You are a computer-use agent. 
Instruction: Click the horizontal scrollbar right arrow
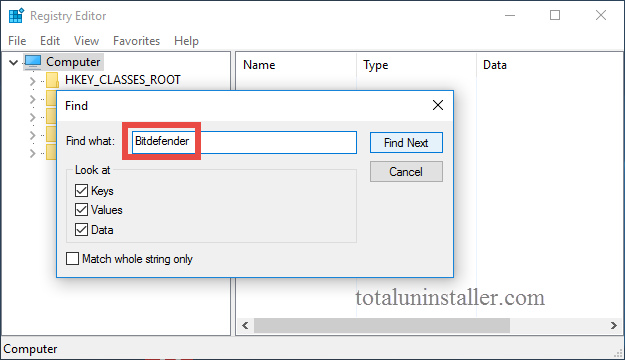614,326
